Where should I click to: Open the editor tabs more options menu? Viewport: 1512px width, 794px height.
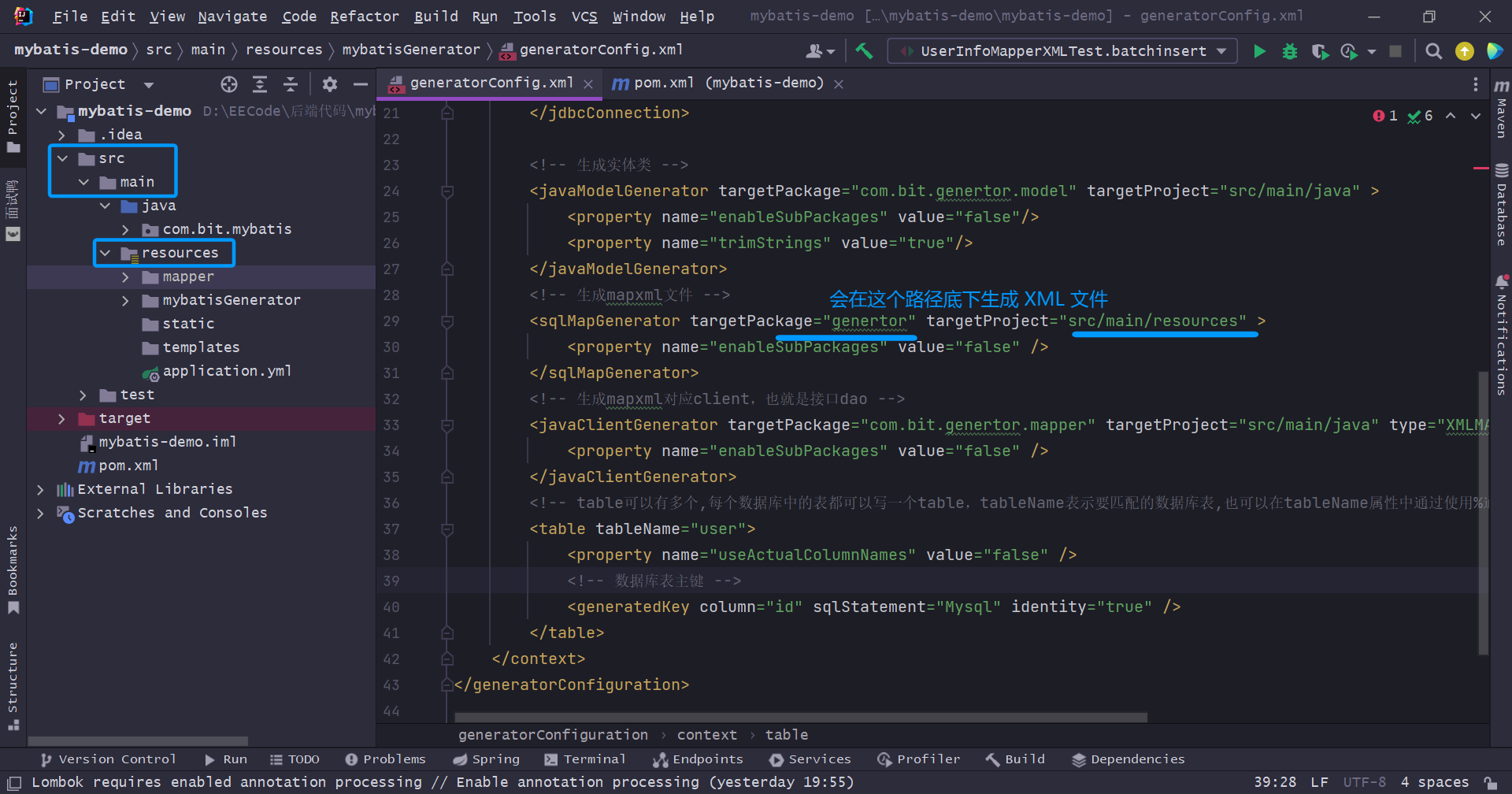[x=1475, y=84]
